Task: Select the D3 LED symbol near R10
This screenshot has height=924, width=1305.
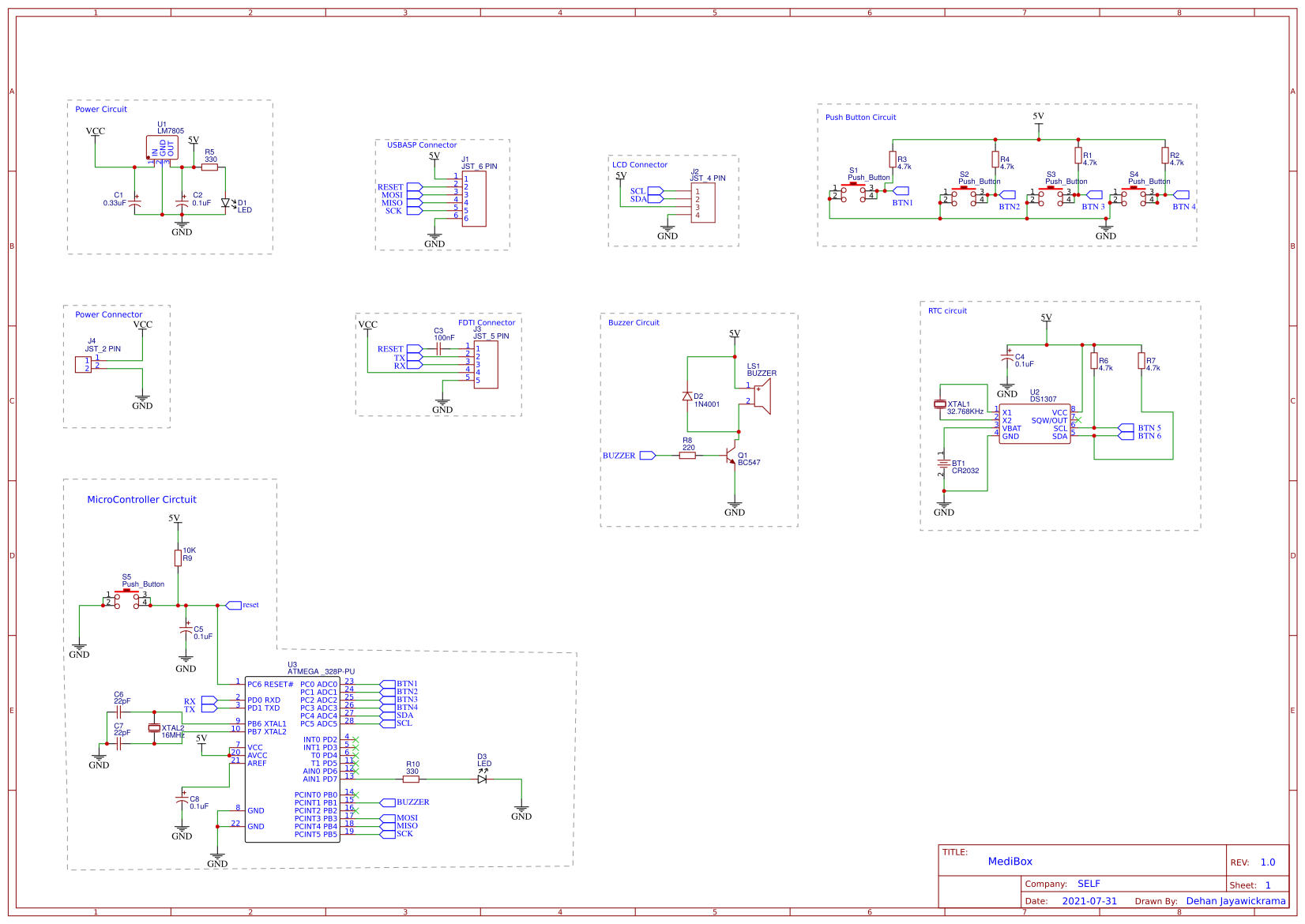Action: 482,779
